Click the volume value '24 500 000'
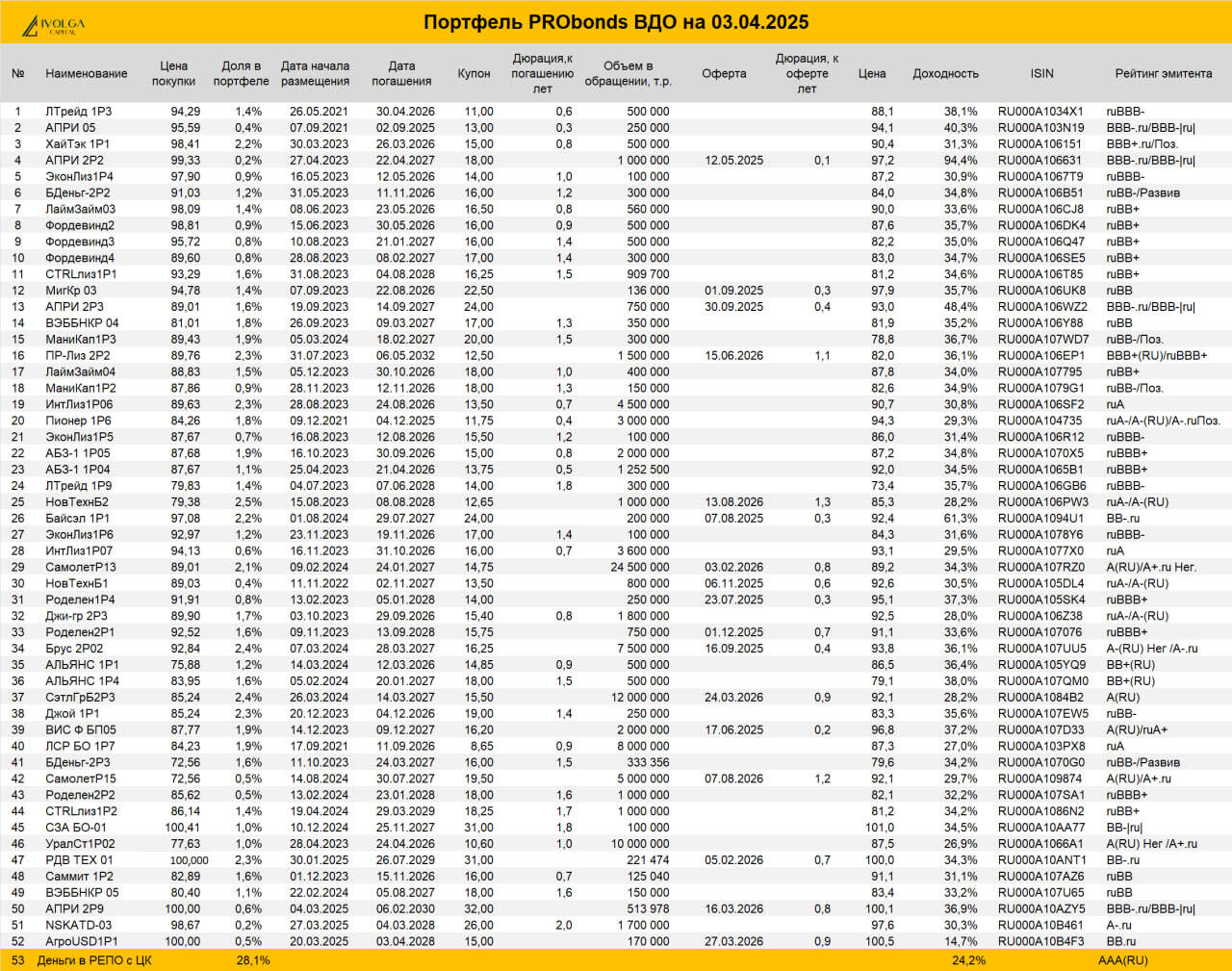Viewport: 1232px width, 971px height. coord(640,568)
